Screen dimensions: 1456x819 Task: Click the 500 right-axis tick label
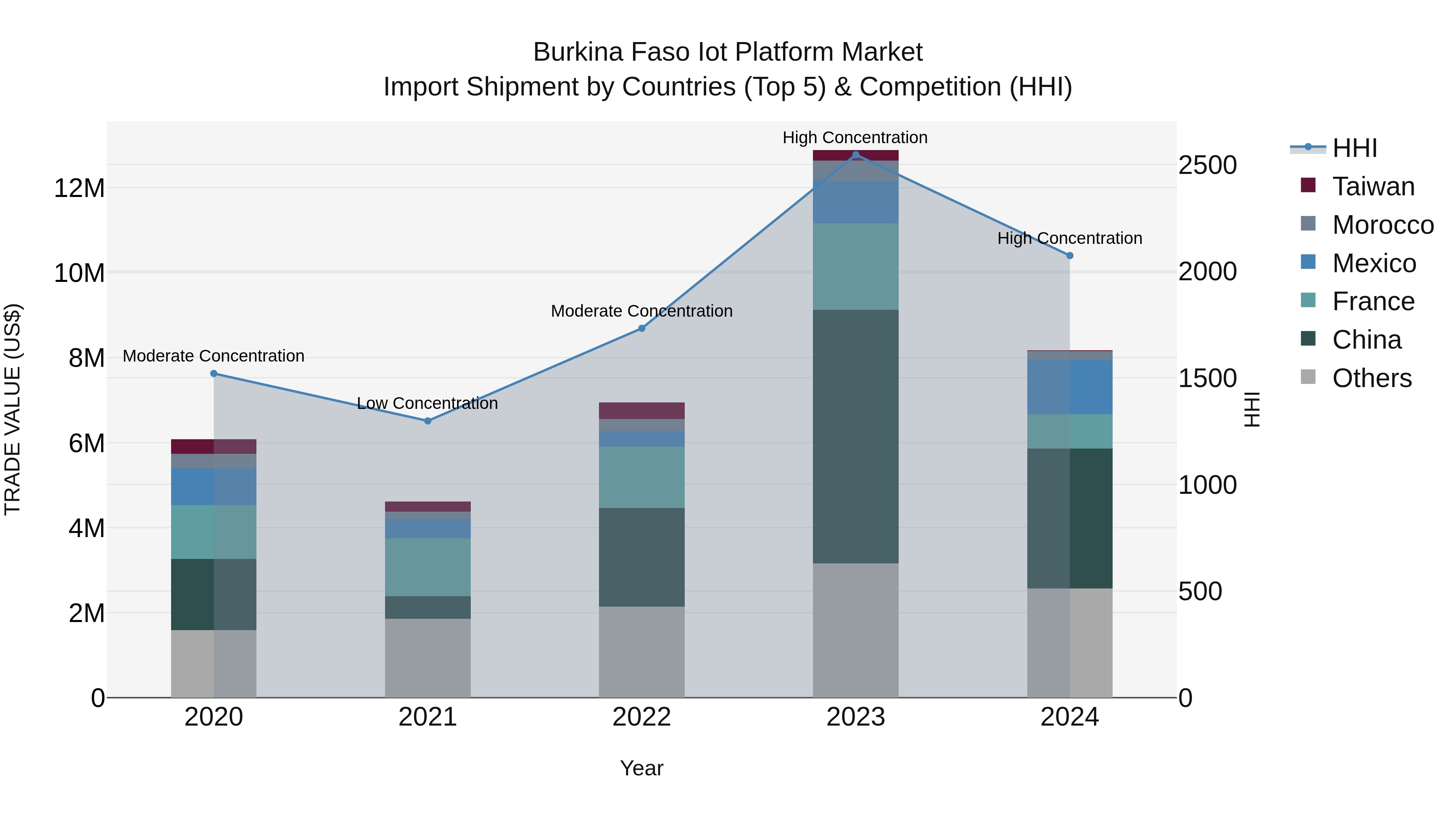tap(1200, 591)
